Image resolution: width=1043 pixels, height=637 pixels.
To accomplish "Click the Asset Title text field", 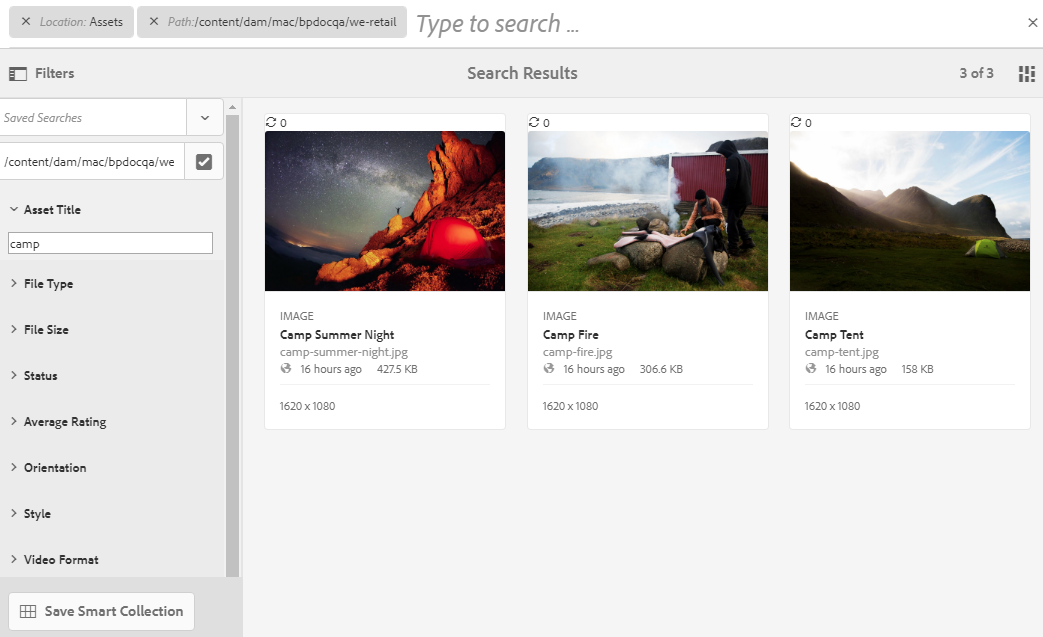I will (x=110, y=243).
